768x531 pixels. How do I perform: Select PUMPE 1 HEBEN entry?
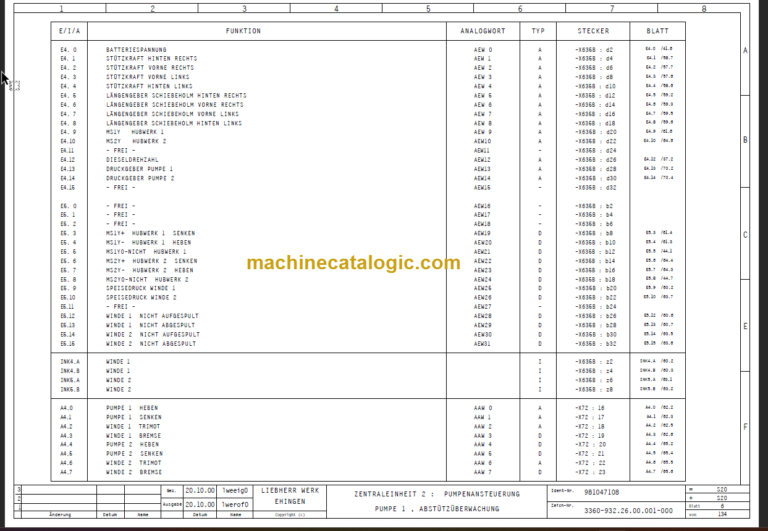click(132, 408)
